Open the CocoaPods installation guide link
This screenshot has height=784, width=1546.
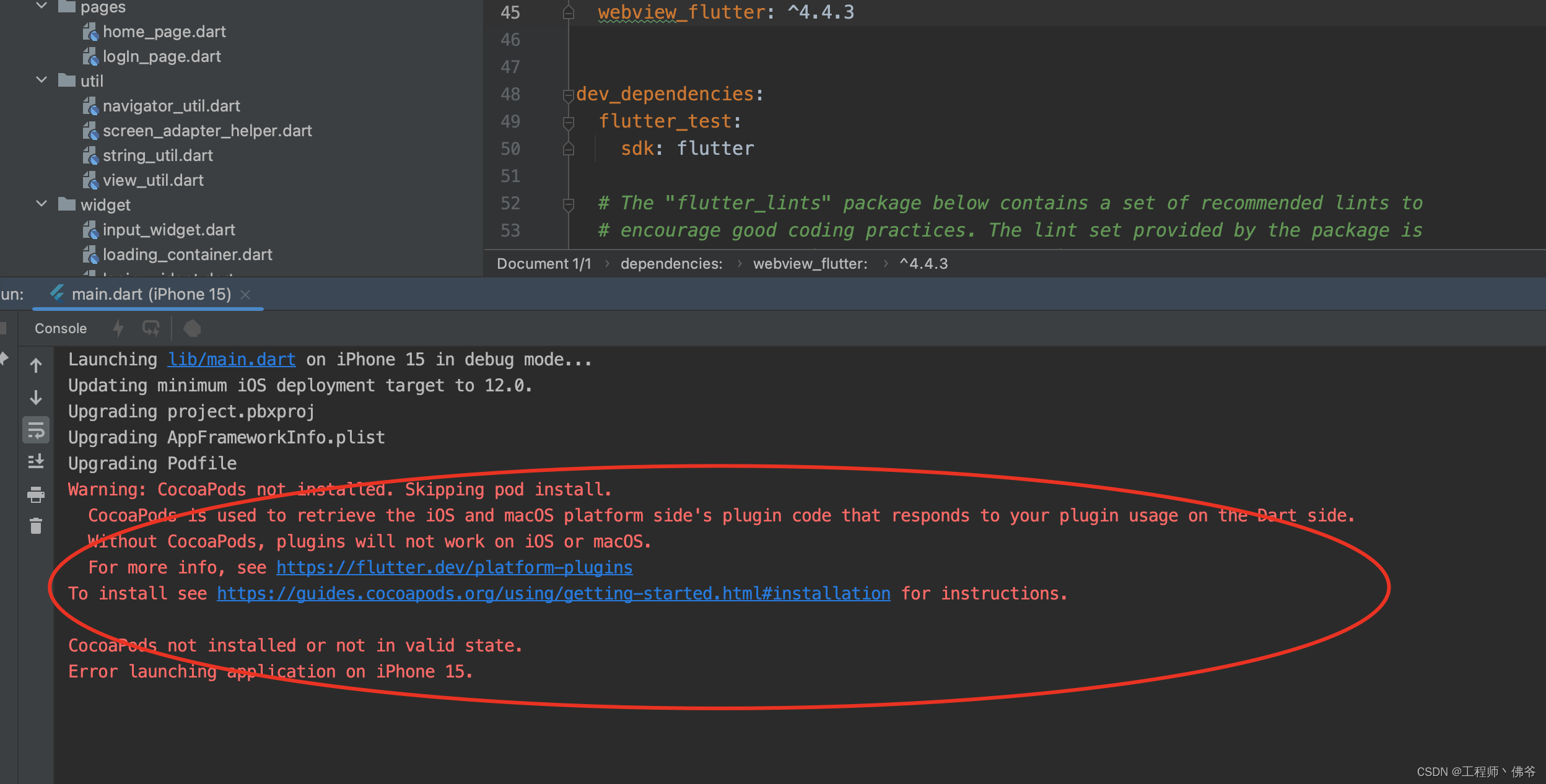pos(553,593)
